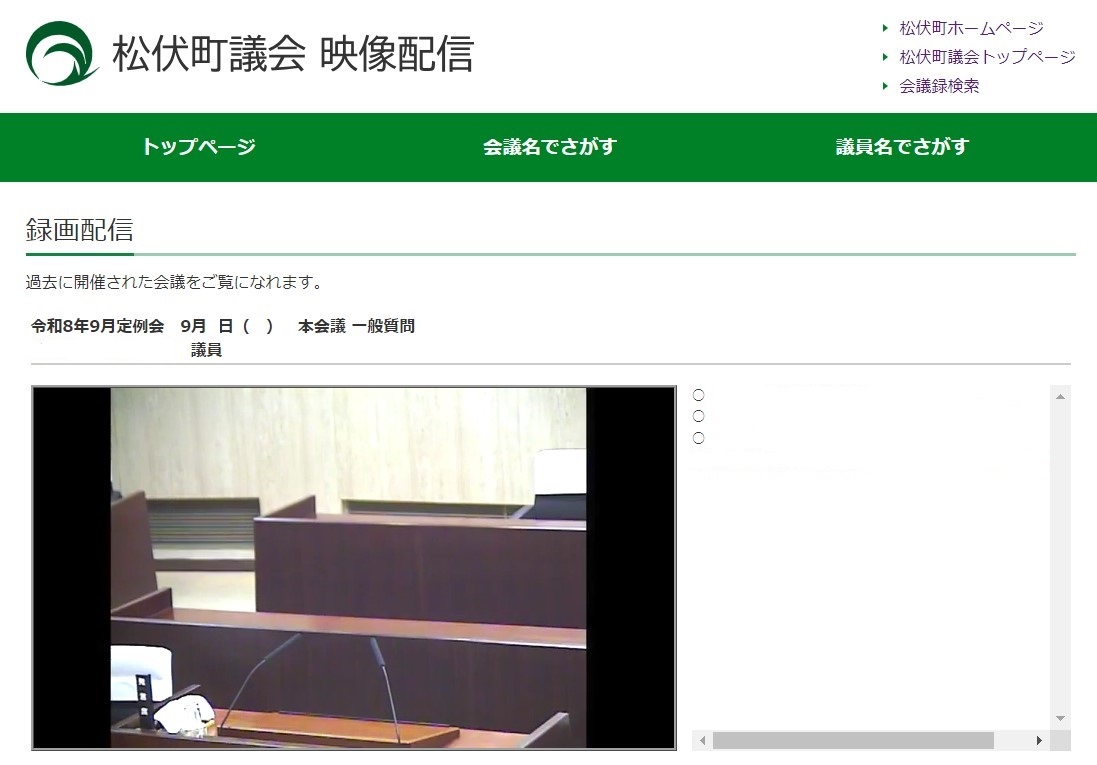
Task: Click the text 過去に開催された会議をご覧になれます。
Action: pyautogui.click(x=175, y=282)
